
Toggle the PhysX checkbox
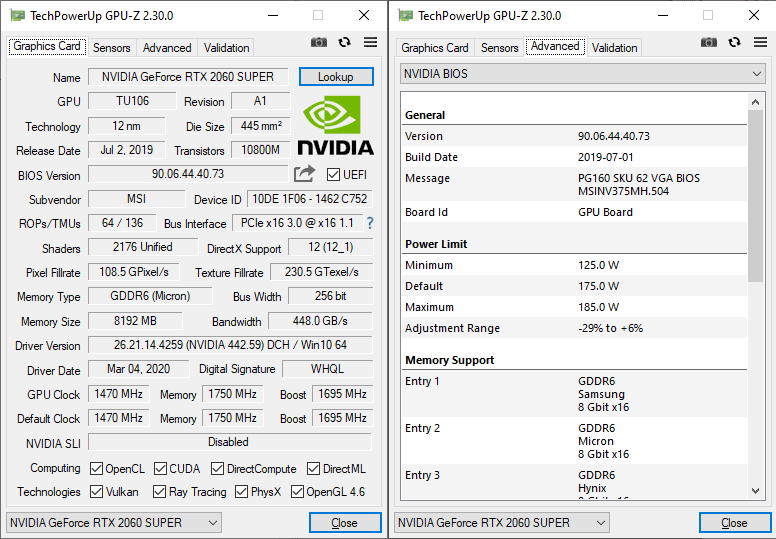(x=242, y=491)
